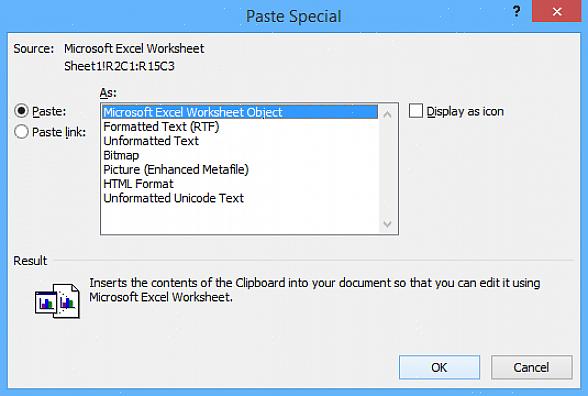Click the Cancel button
This screenshot has height=396, width=588.
(x=531, y=368)
